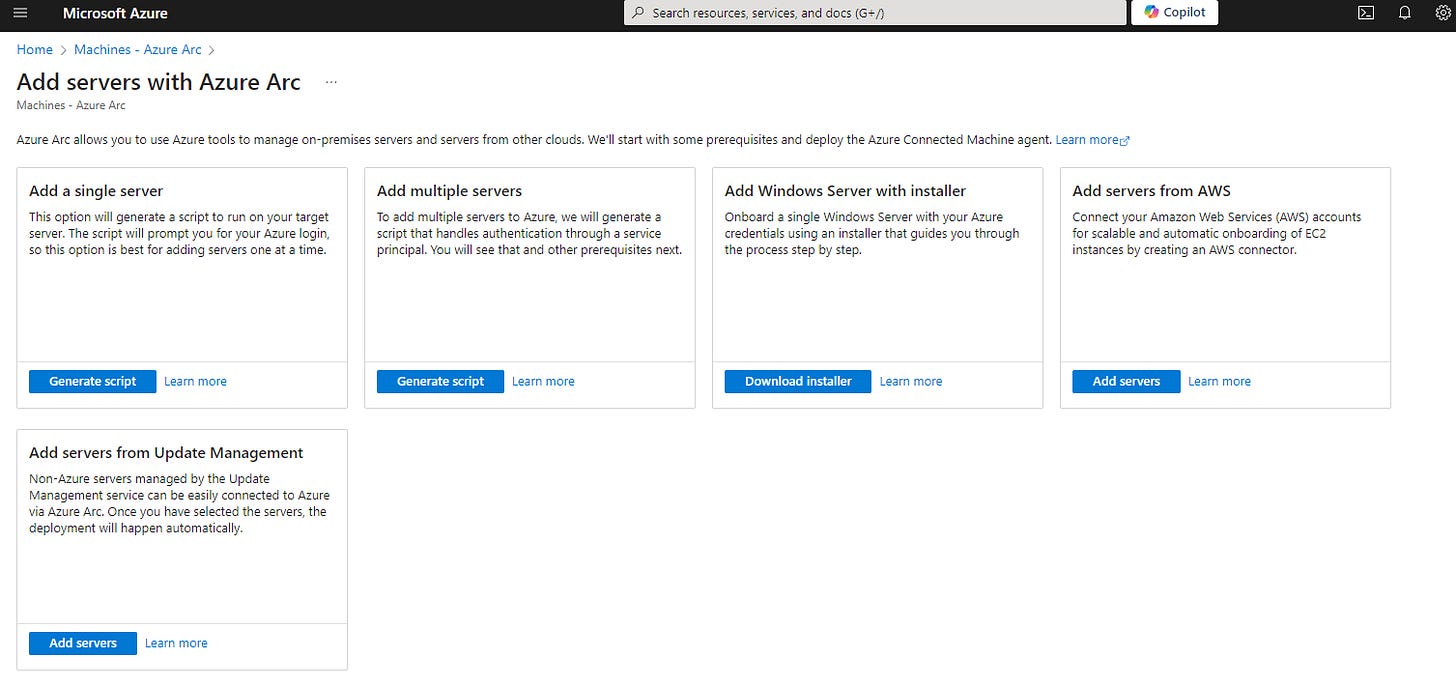
Task: Download the Windows Server installer
Action: (x=797, y=381)
